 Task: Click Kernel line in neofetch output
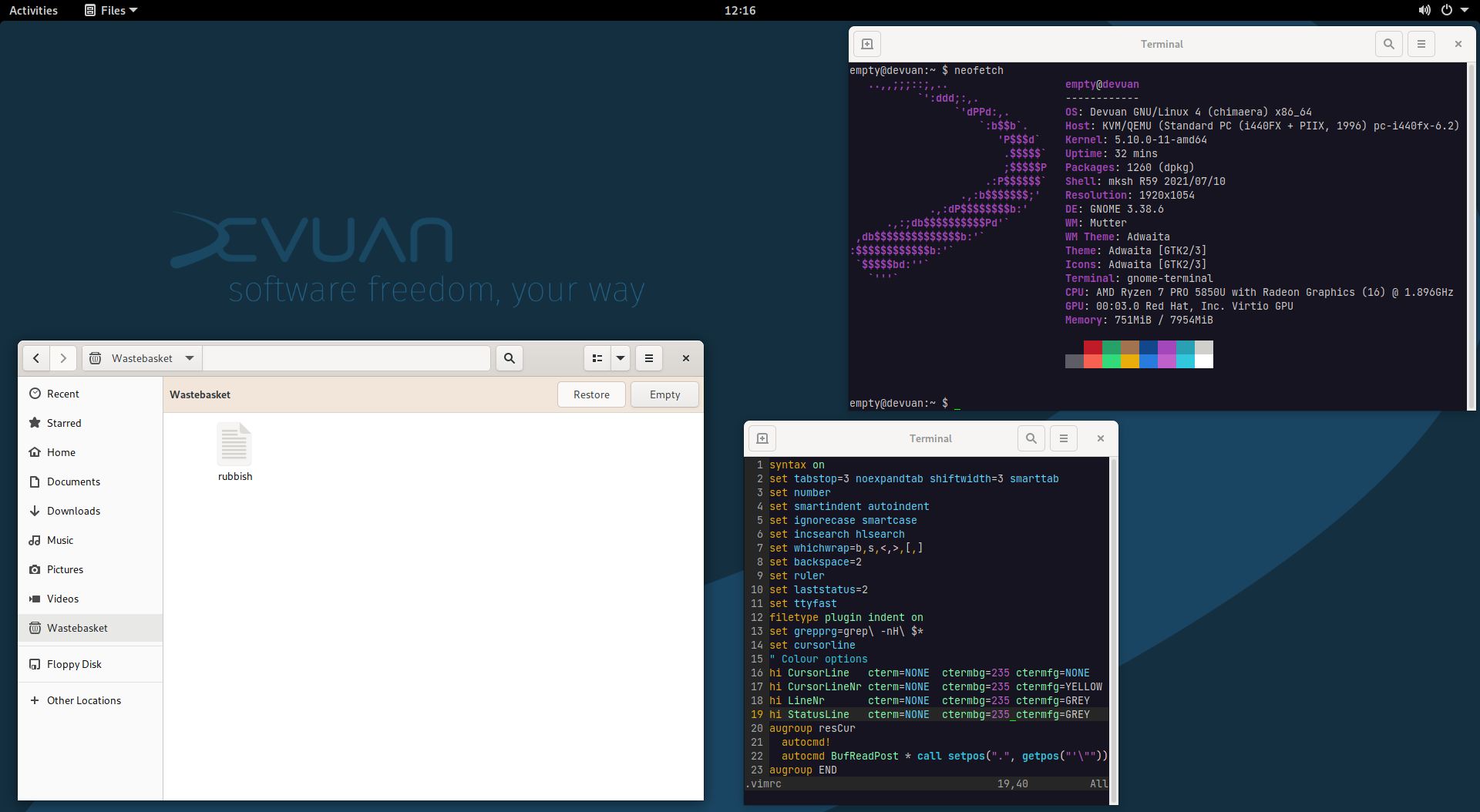tap(1136, 139)
